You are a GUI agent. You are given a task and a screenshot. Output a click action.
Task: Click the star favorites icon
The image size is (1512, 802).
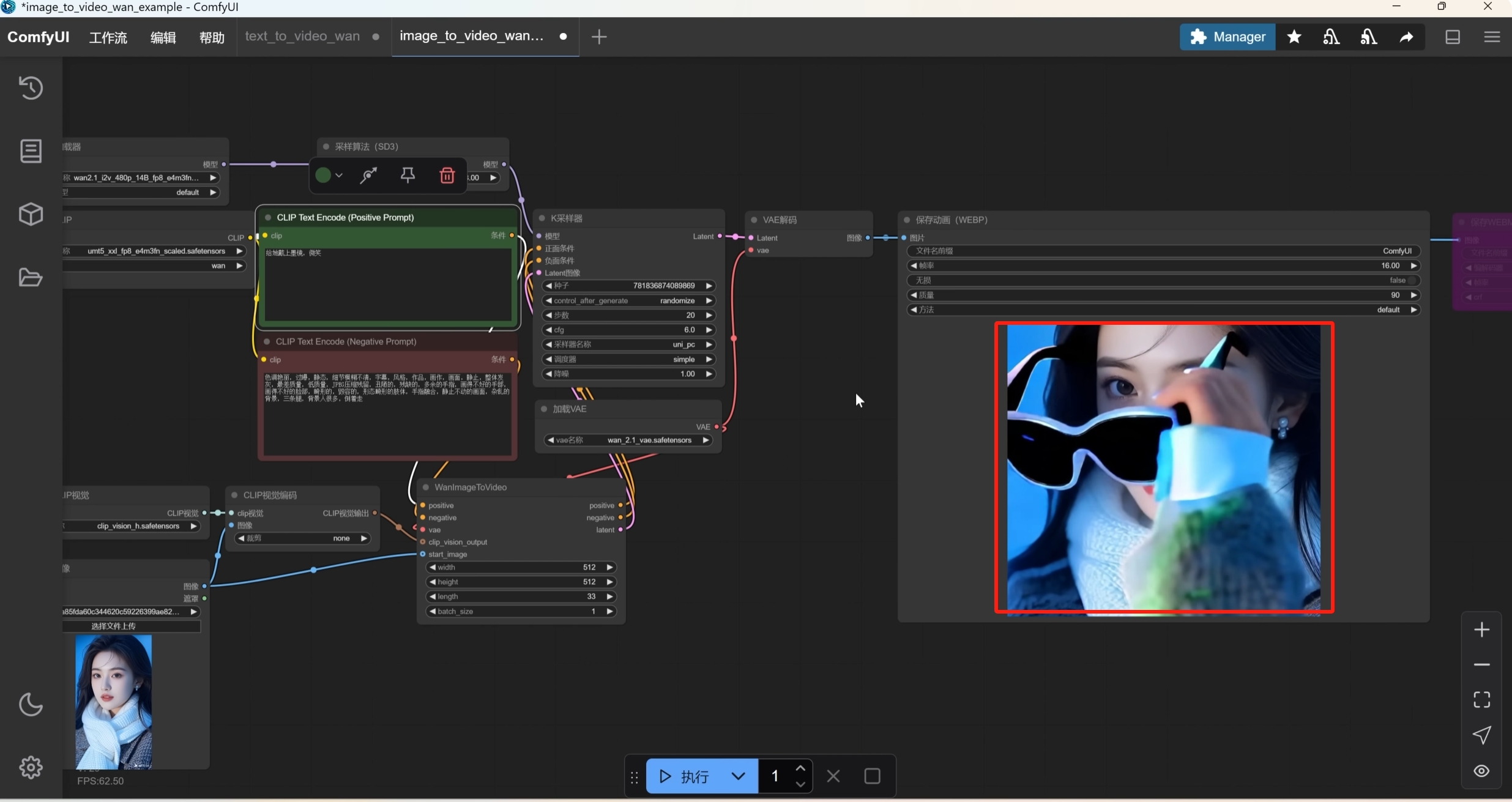(x=1294, y=37)
